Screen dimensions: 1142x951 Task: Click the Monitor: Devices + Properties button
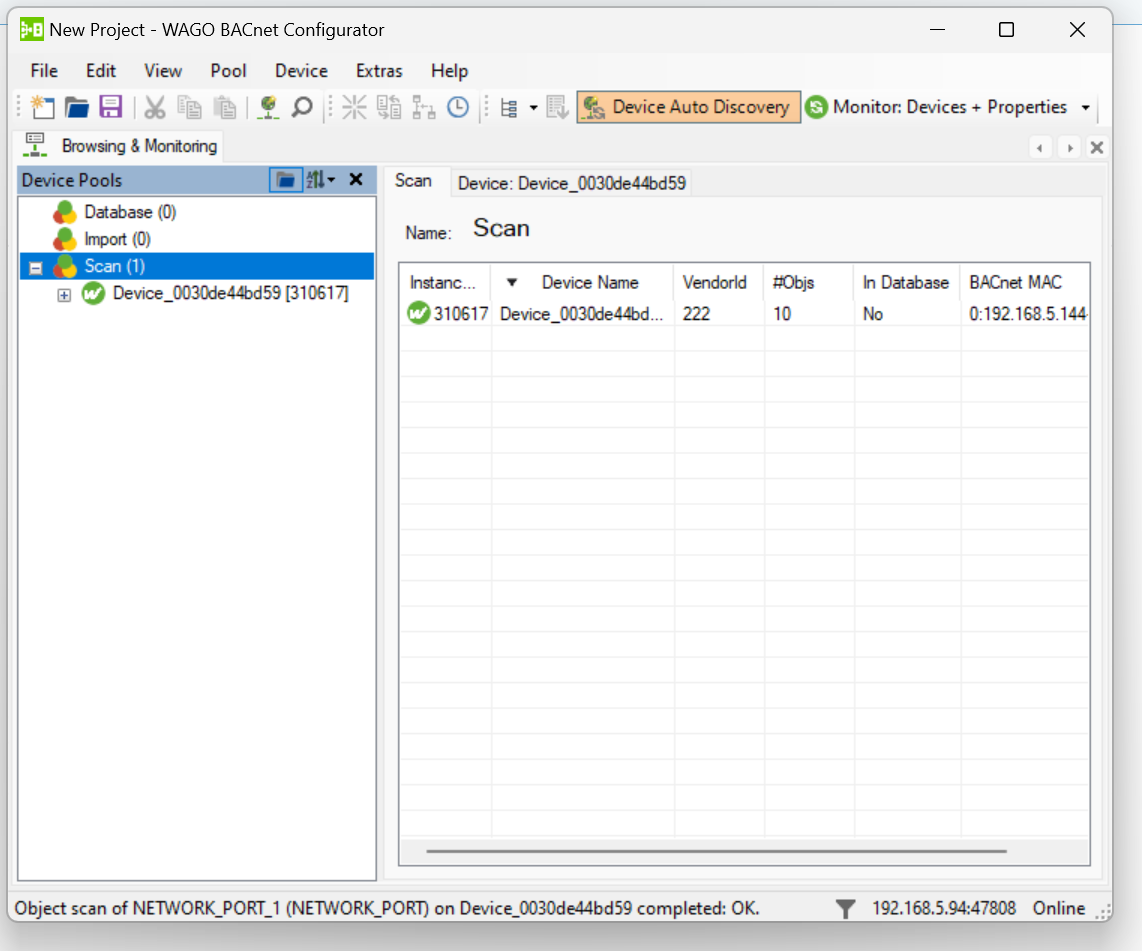pyautogui.click(x=938, y=107)
